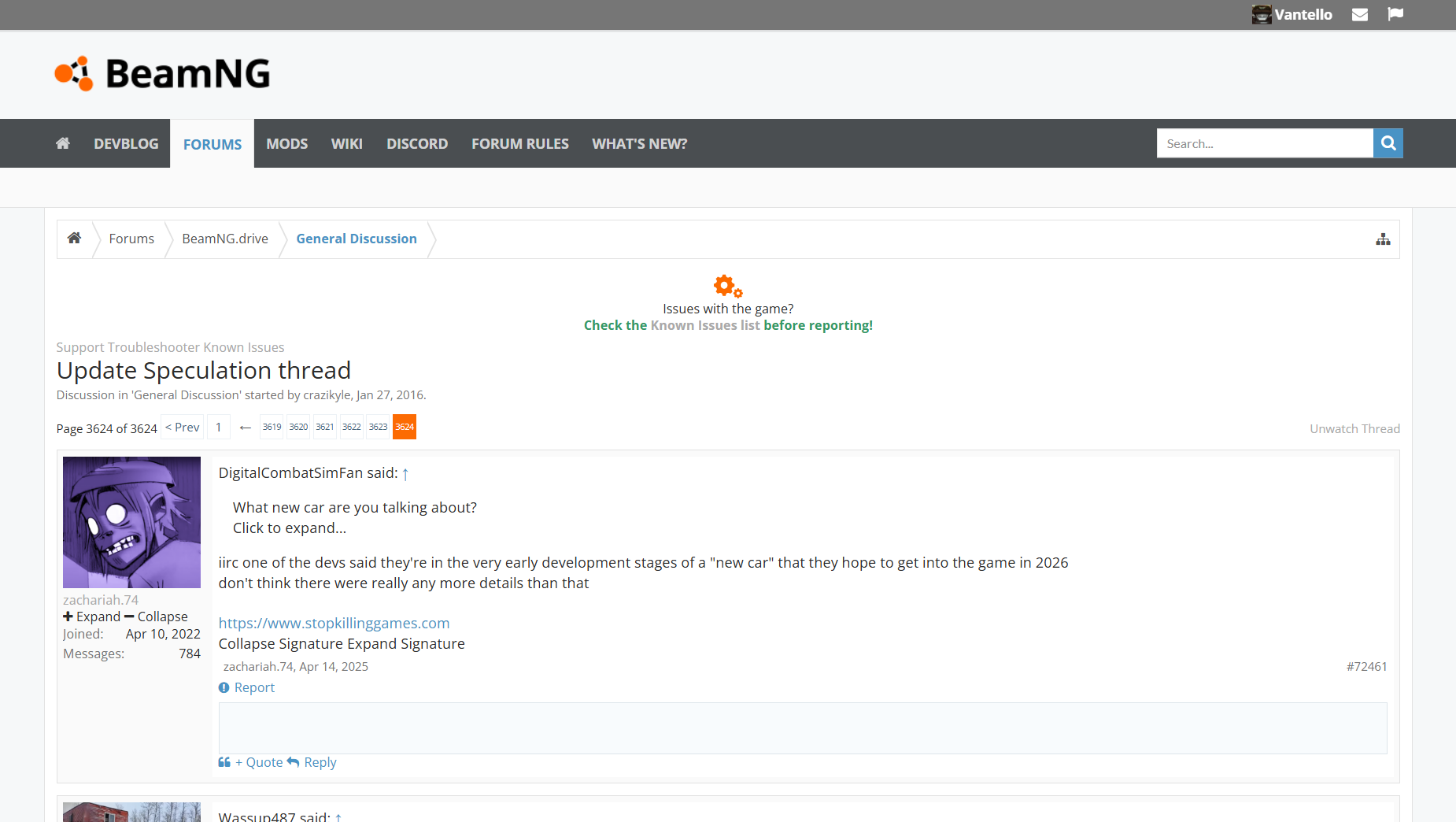Expand the signature
This screenshot has height=822, width=1456.
(406, 644)
